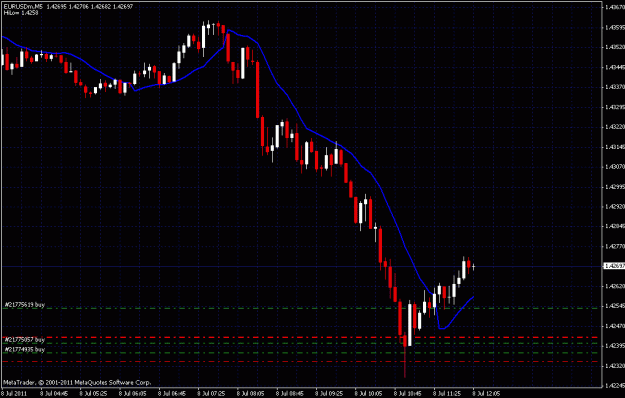Viewport: 625px width, 398px height.
Task: Click the 8 Jul 08:05 time label
Action: (x=251, y=394)
